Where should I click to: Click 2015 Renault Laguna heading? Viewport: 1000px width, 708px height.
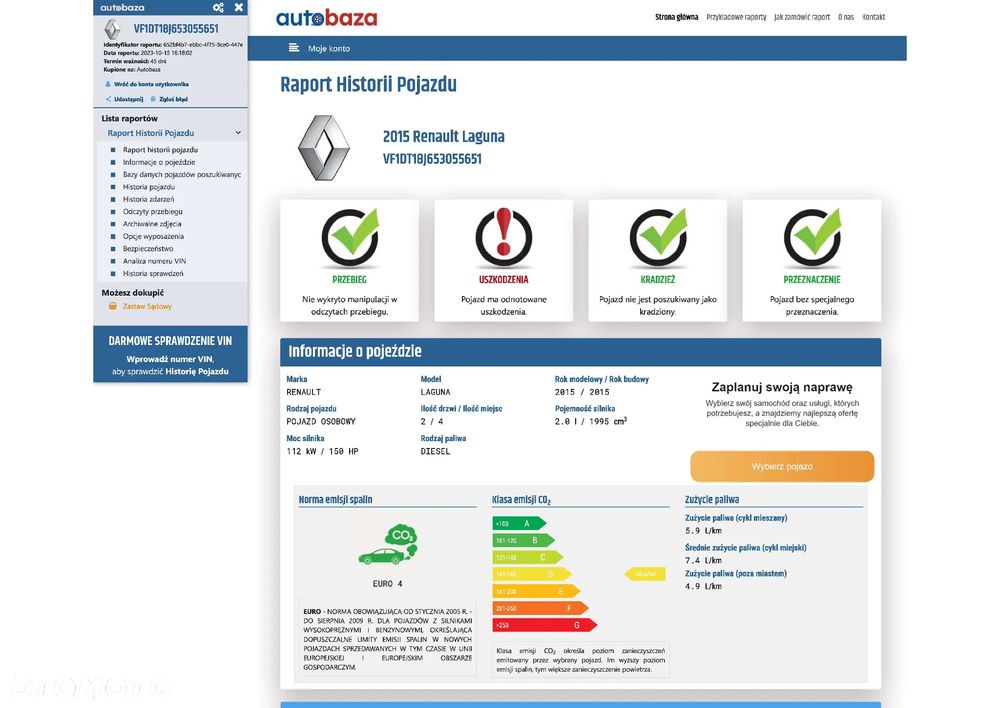coord(444,136)
